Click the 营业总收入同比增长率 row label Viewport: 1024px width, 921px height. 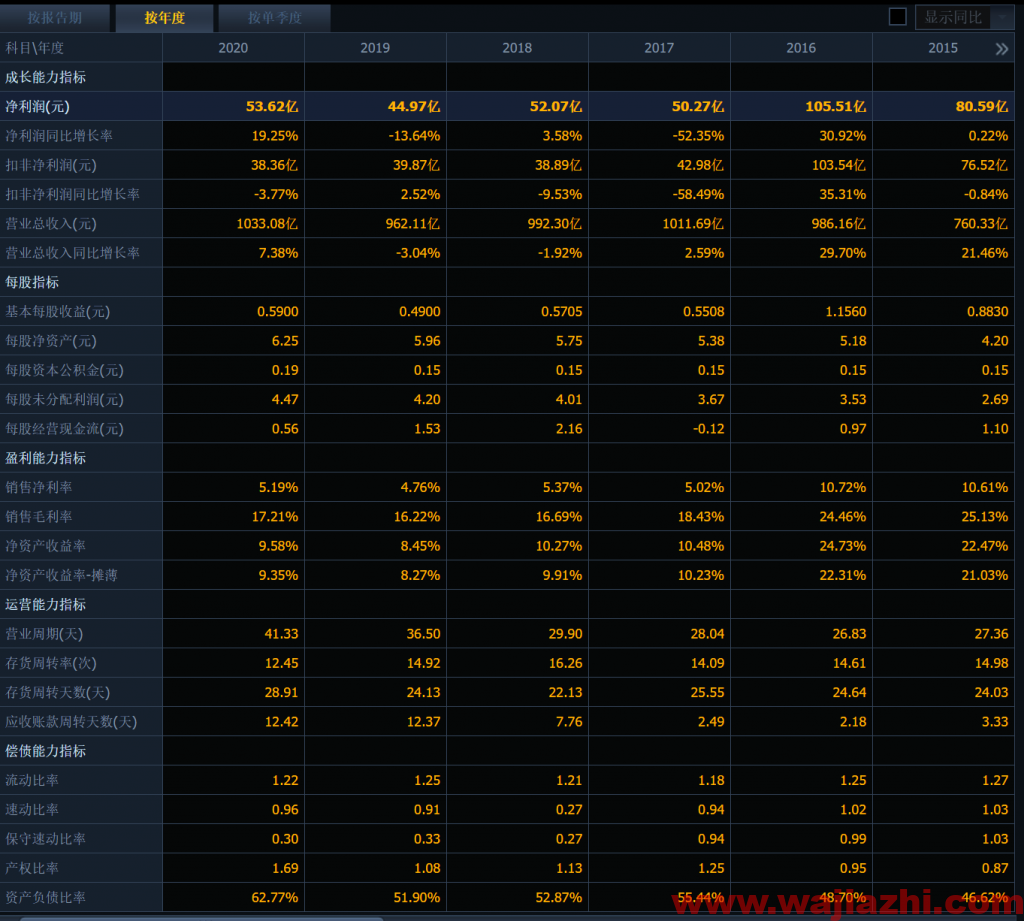72,253
